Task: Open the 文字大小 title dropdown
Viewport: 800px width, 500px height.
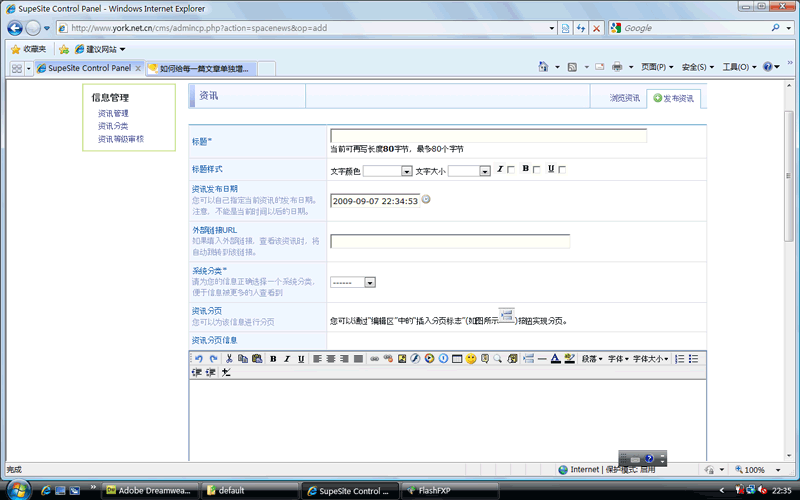Action: coord(469,171)
